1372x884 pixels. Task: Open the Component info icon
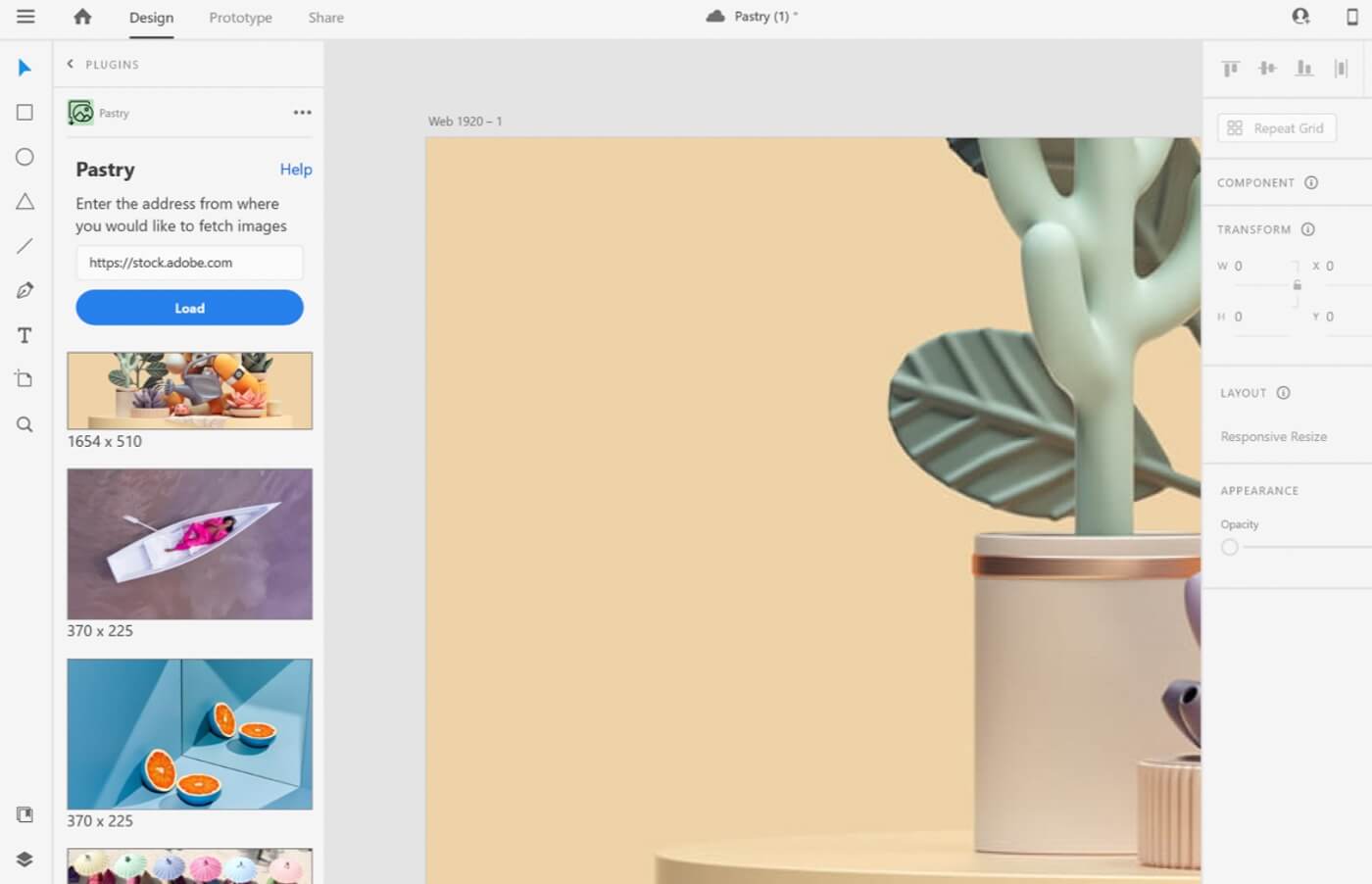[1311, 183]
